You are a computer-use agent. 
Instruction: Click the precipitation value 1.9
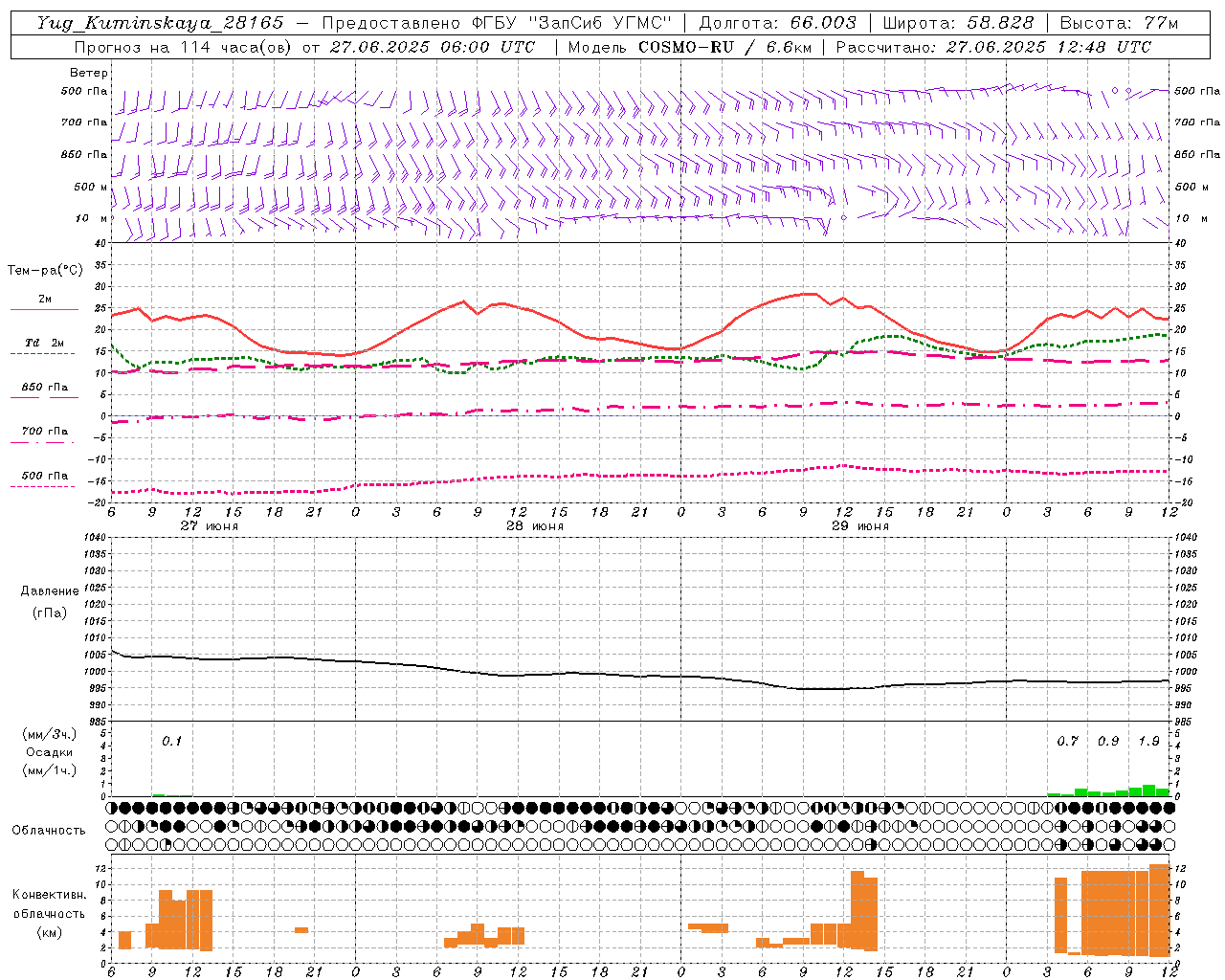tap(1148, 742)
